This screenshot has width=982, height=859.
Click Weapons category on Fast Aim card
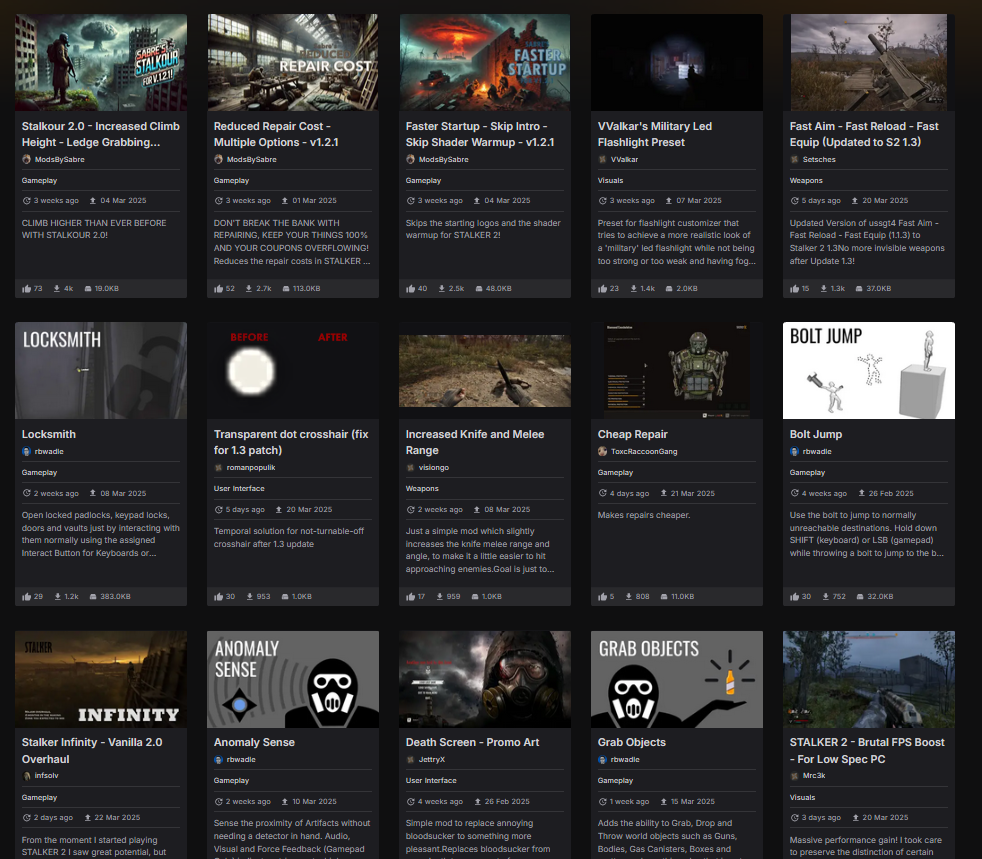(x=806, y=180)
